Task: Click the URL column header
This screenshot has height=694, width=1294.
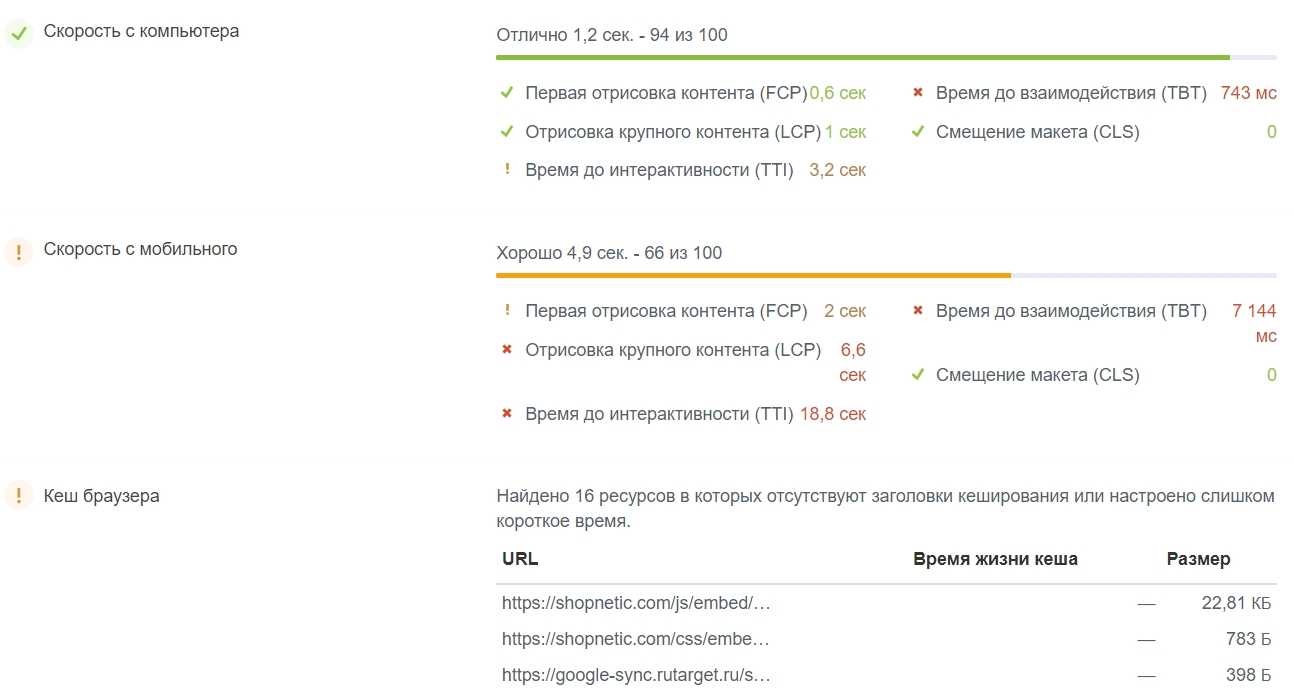Action: click(x=520, y=559)
